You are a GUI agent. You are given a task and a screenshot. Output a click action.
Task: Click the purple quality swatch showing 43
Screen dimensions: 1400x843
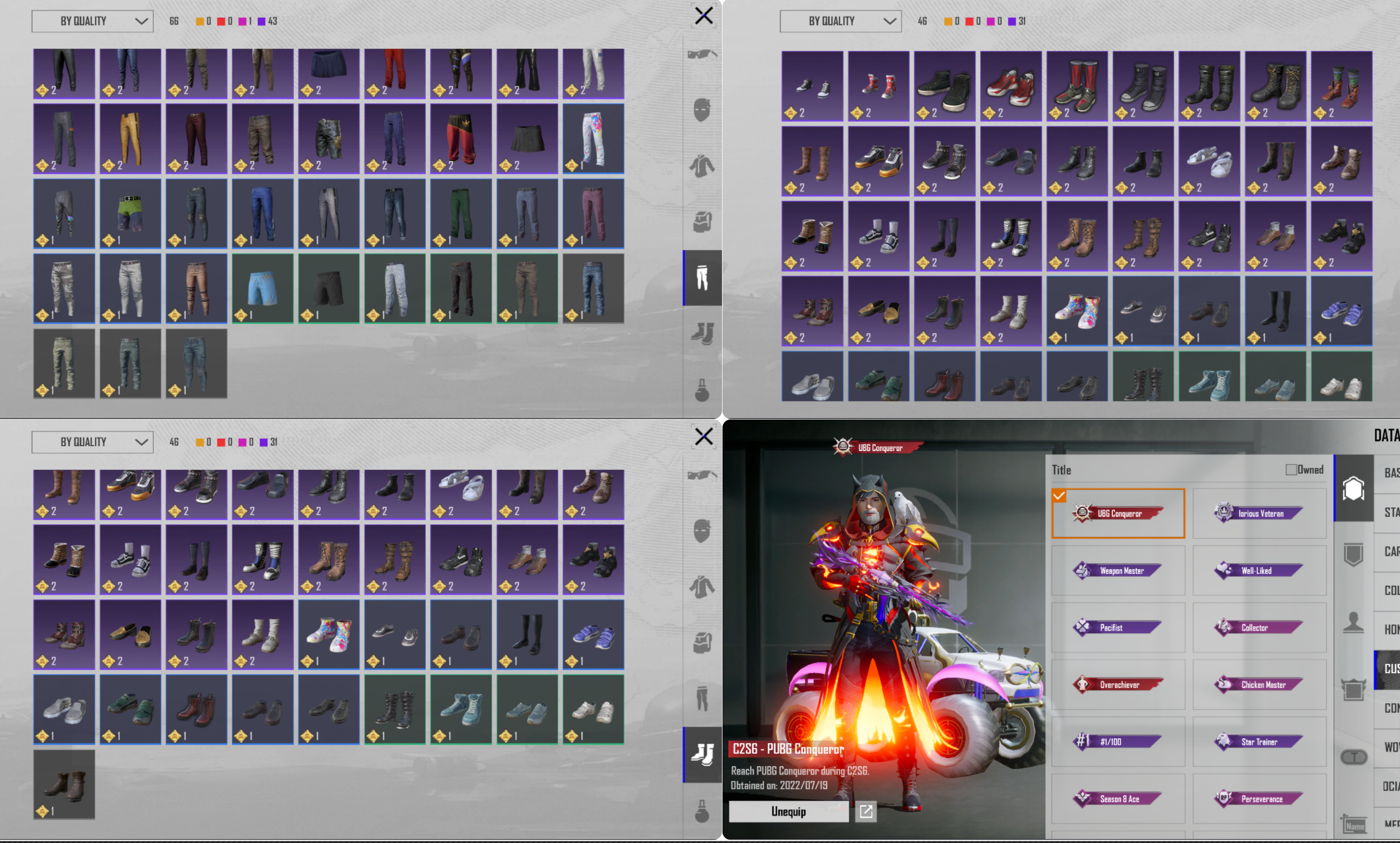coord(262,22)
